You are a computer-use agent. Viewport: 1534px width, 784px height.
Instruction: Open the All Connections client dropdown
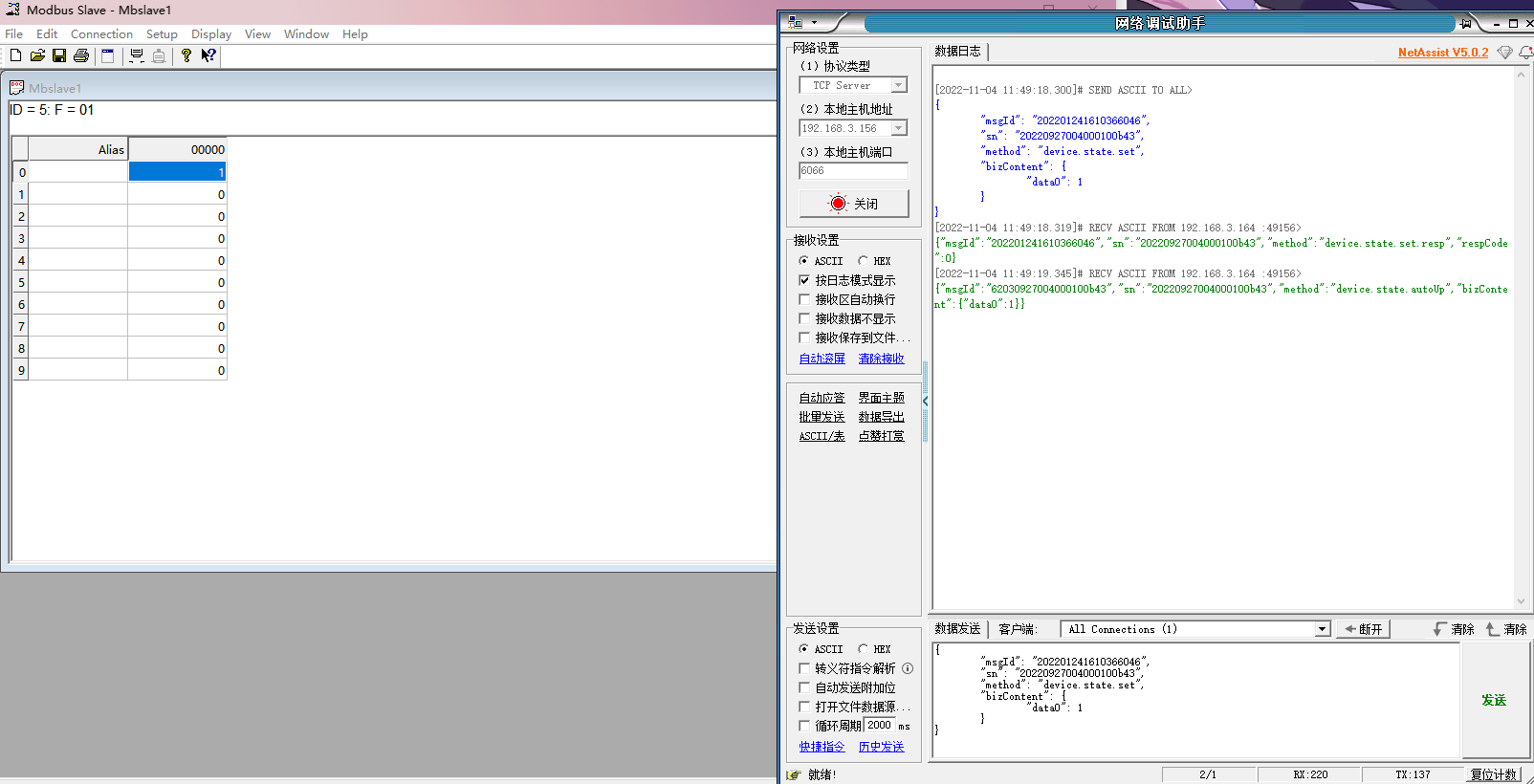click(1322, 629)
